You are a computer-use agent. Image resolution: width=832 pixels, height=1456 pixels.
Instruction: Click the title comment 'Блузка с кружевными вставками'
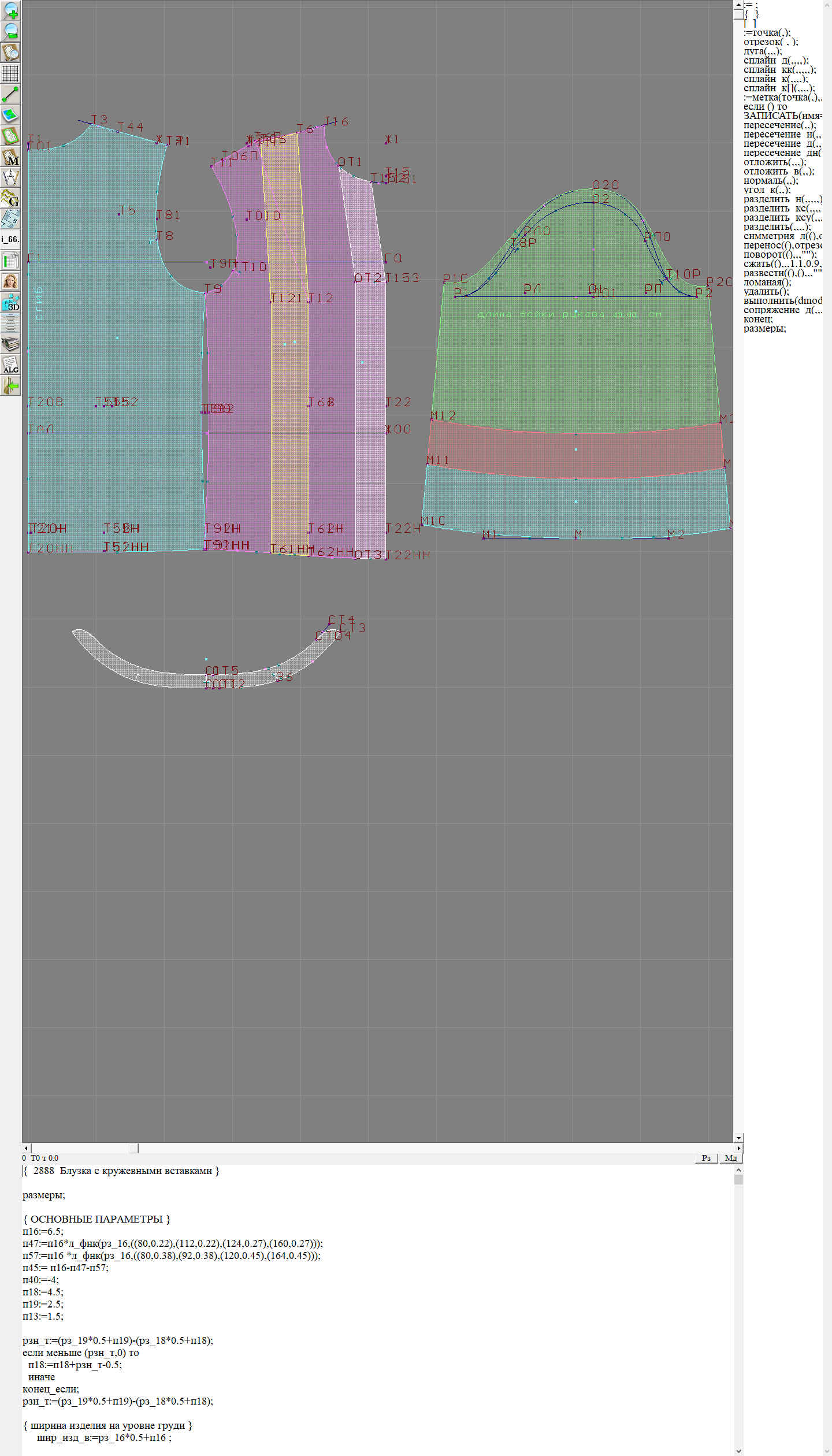(x=136, y=1170)
